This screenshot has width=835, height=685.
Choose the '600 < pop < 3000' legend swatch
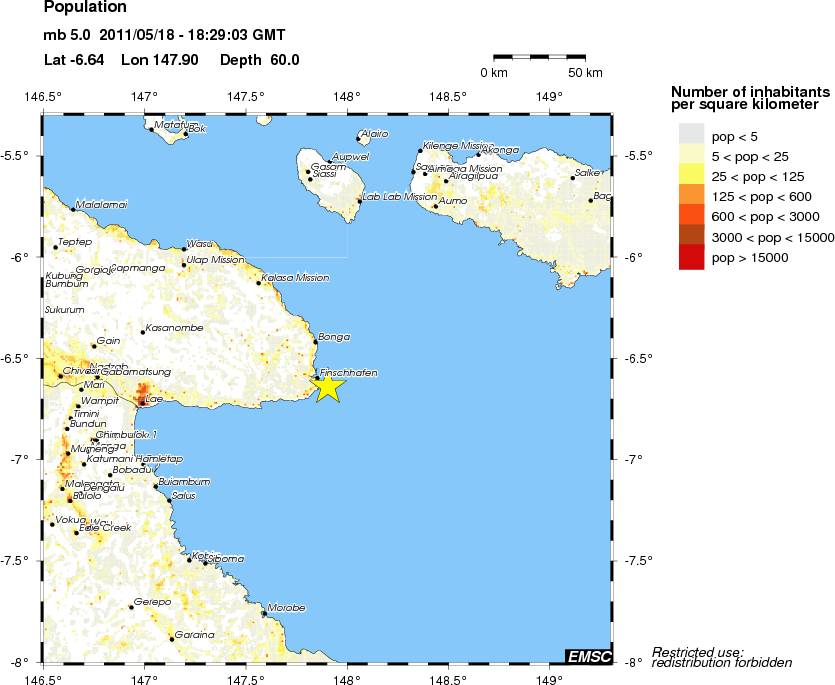pos(691,216)
